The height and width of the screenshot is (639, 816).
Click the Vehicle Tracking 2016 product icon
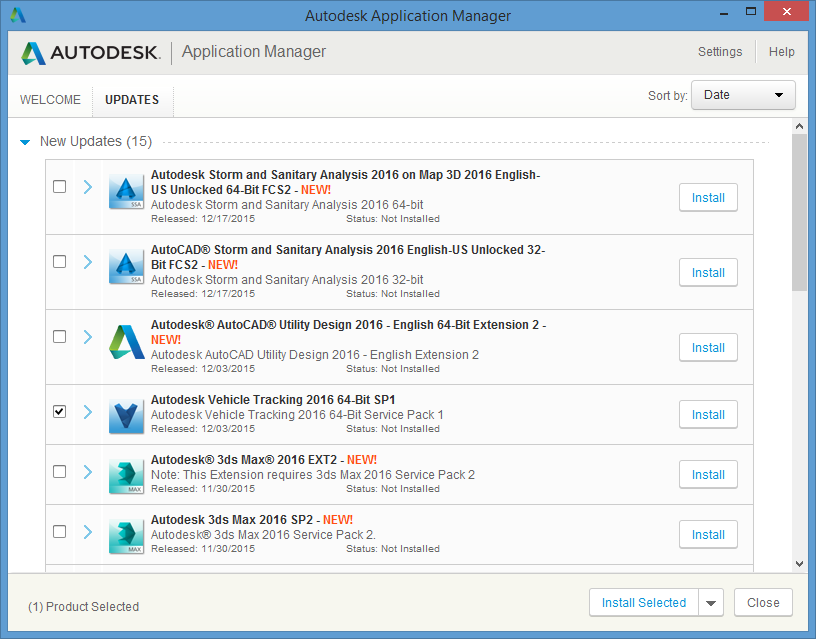coord(126,417)
